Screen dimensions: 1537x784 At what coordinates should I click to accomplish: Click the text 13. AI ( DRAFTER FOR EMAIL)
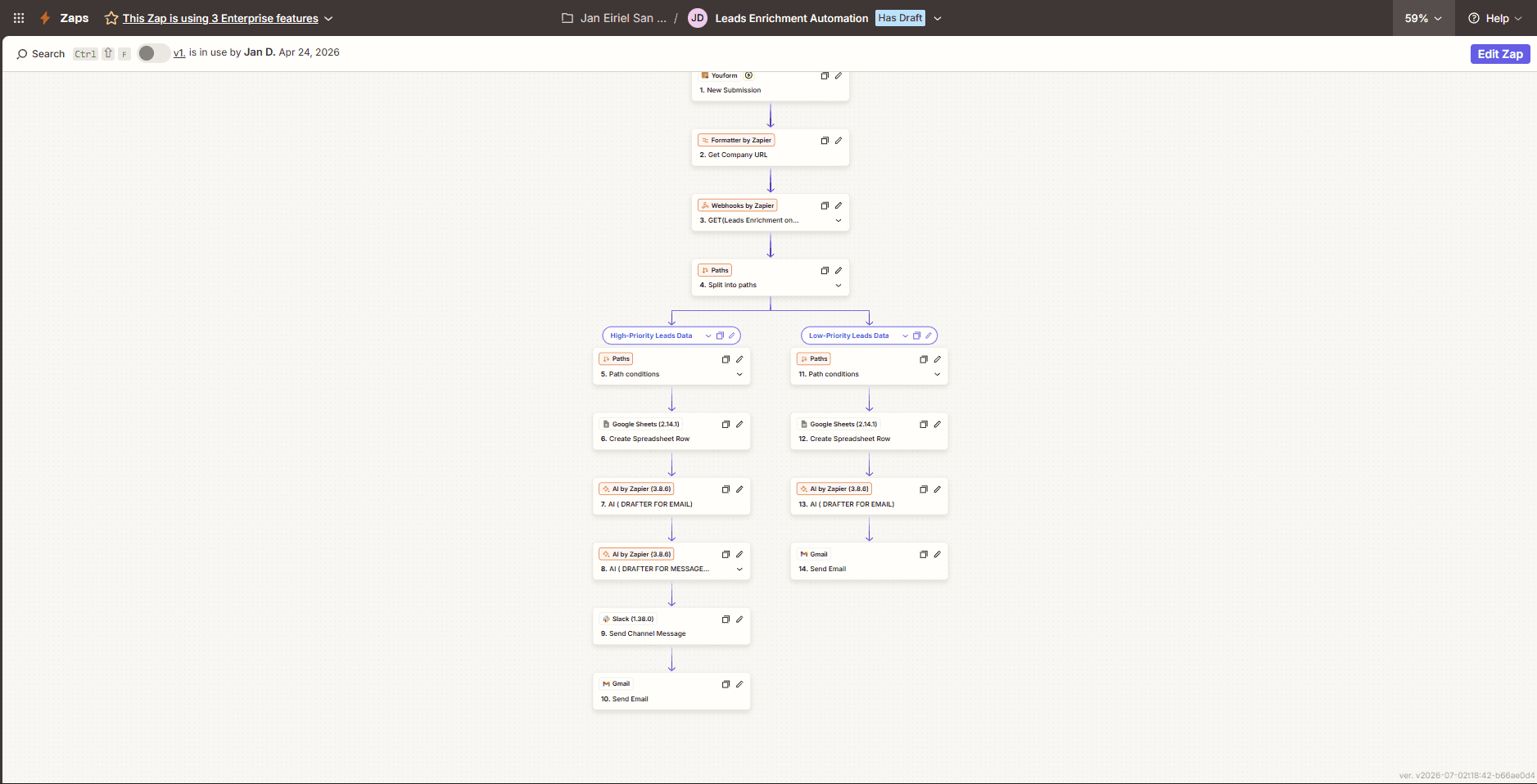pyautogui.click(x=846, y=504)
